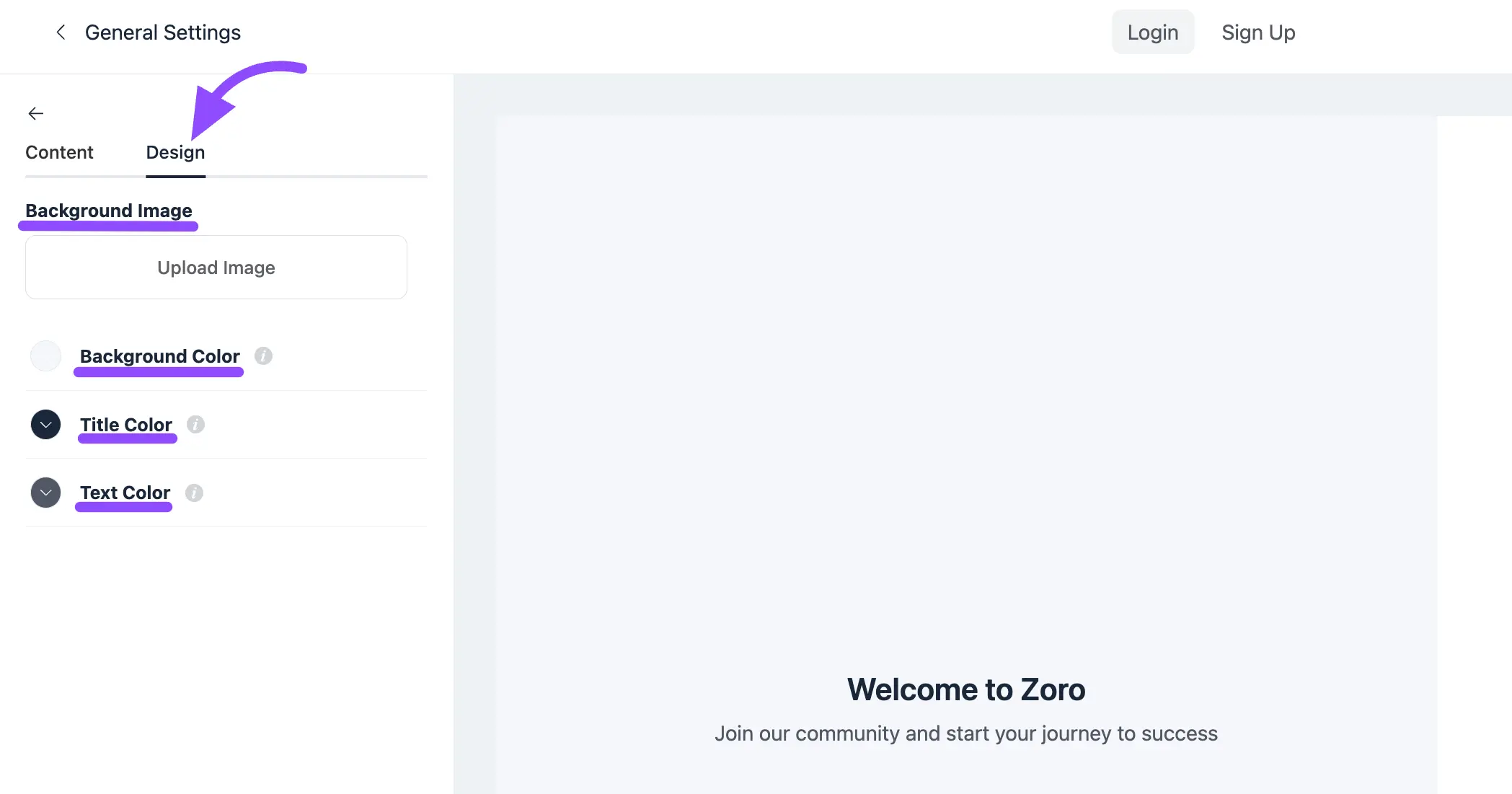Screen dimensions: 1512x794
Task: Expand the gray Text Color swatch dropdown
Action: 45,493
